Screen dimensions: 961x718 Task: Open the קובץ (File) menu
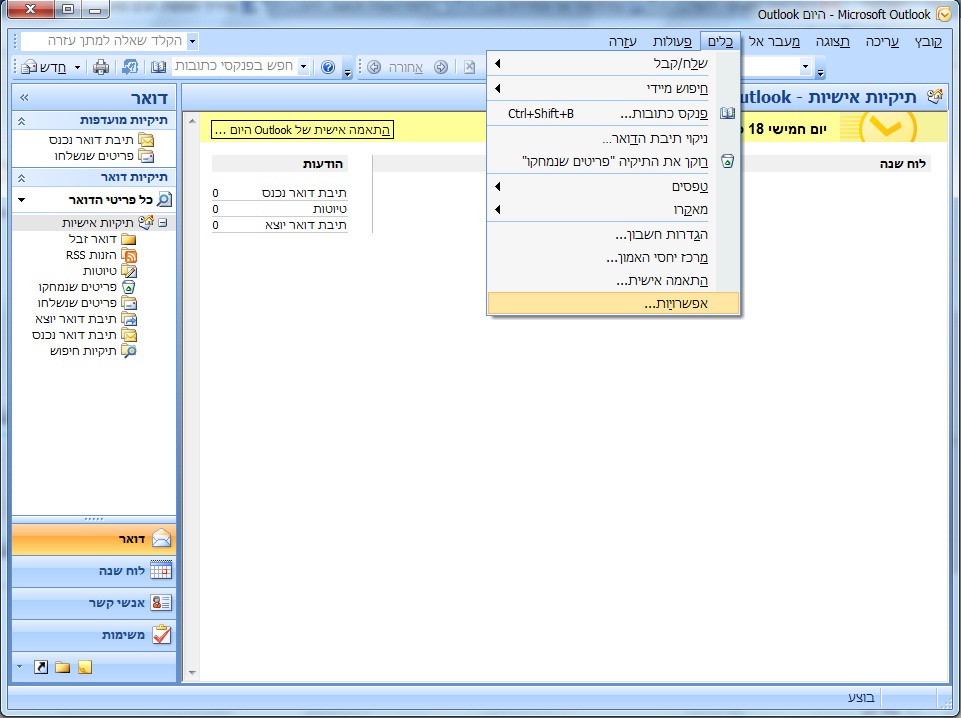pyautogui.click(x=928, y=41)
